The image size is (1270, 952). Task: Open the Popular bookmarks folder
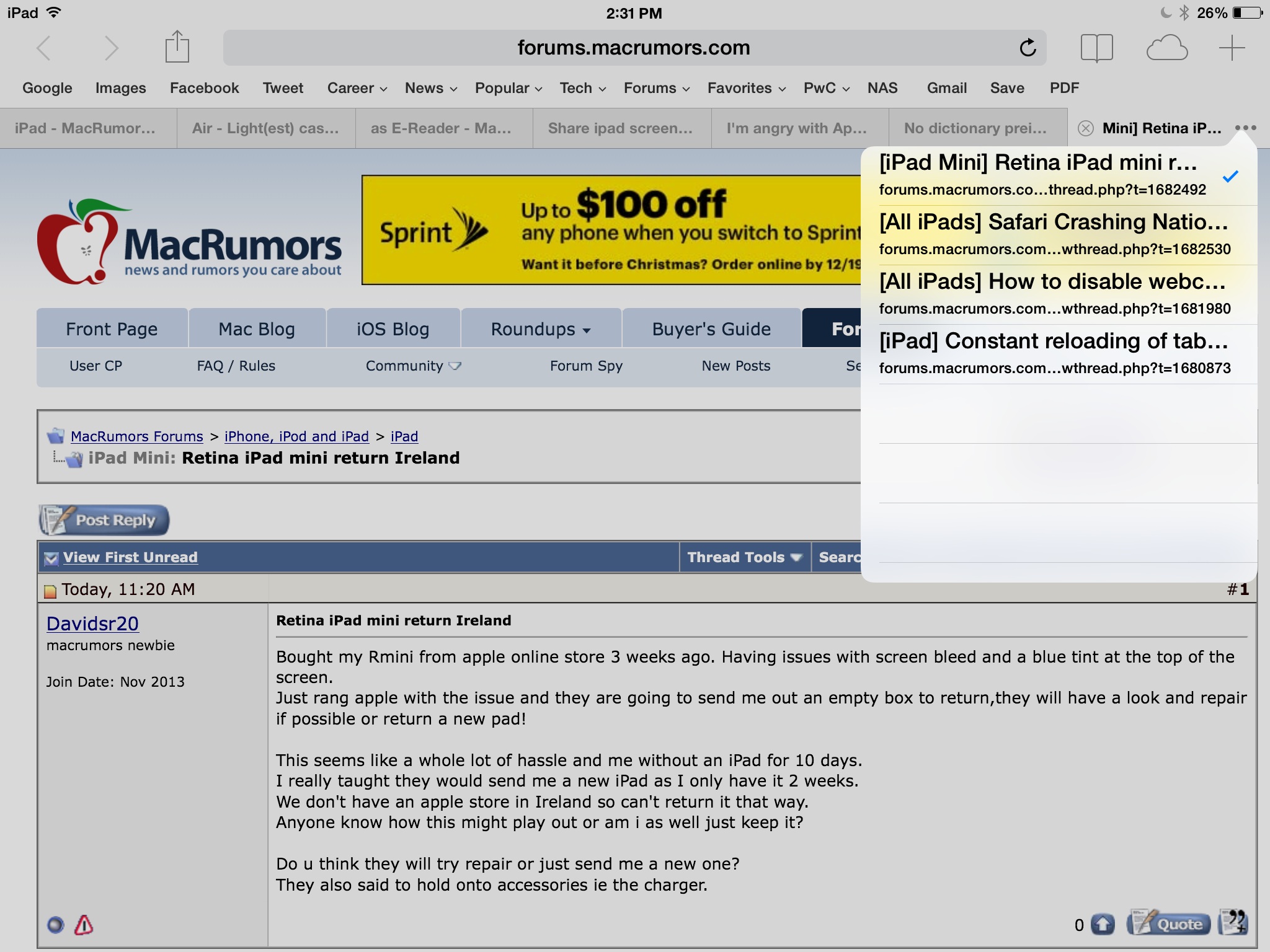508,88
